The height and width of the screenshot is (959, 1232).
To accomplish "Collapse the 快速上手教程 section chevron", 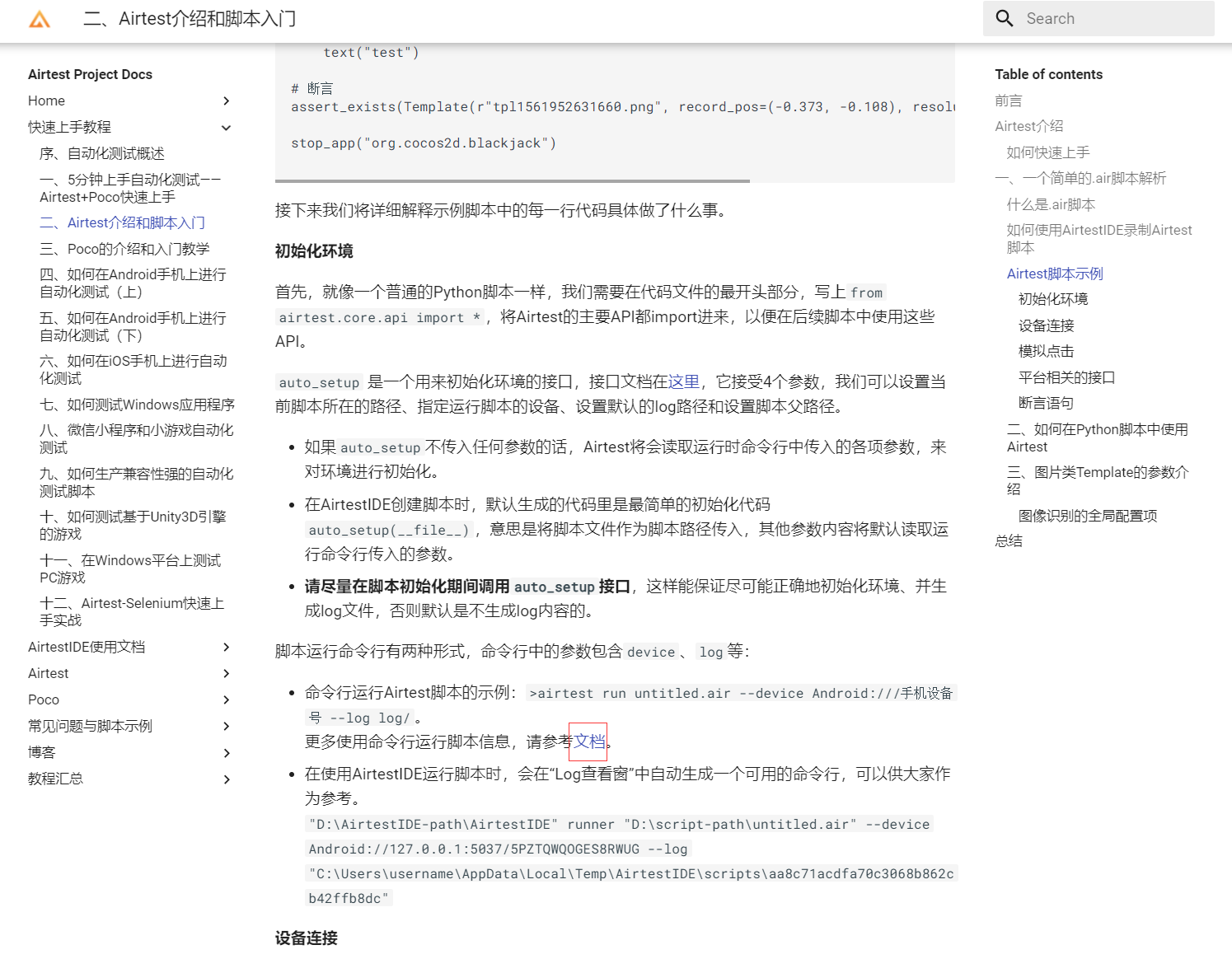I will 227,127.
